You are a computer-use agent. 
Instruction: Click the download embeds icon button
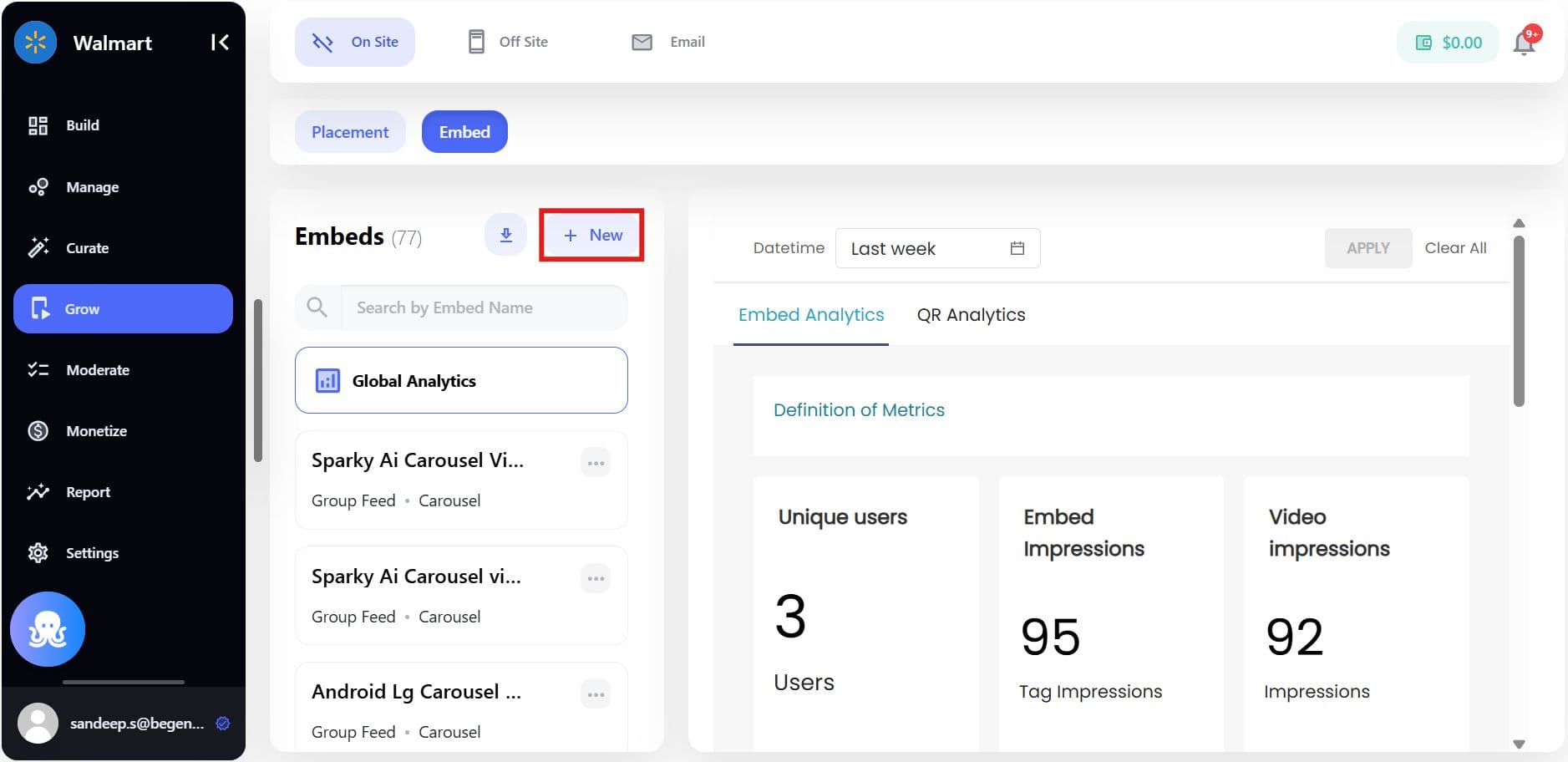point(505,236)
